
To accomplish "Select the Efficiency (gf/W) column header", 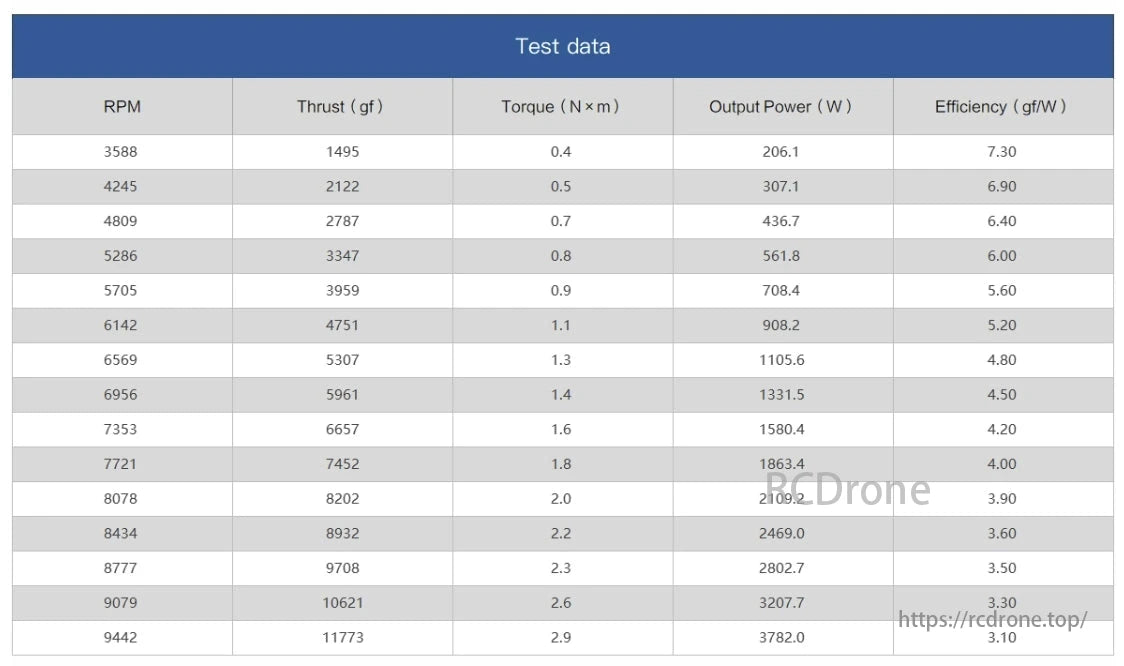I will (1001, 107).
